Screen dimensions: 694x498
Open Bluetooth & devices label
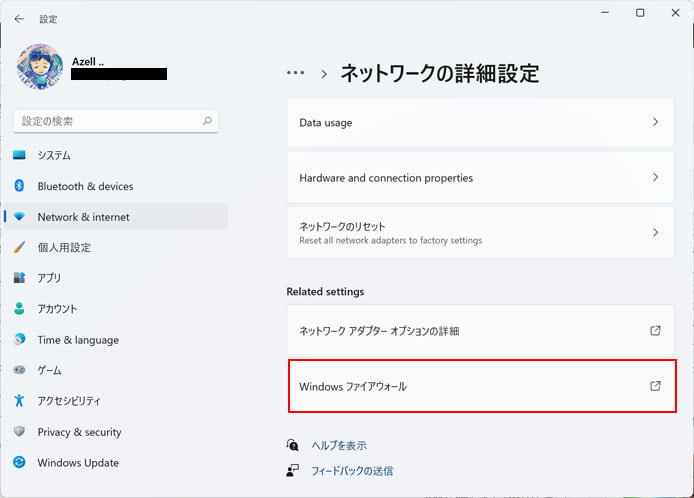pyautogui.click(x=85, y=186)
